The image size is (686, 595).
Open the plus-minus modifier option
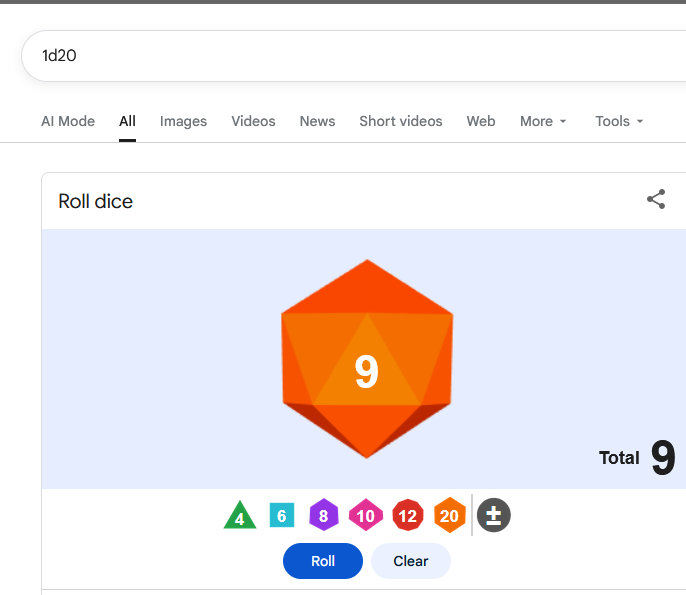[494, 515]
